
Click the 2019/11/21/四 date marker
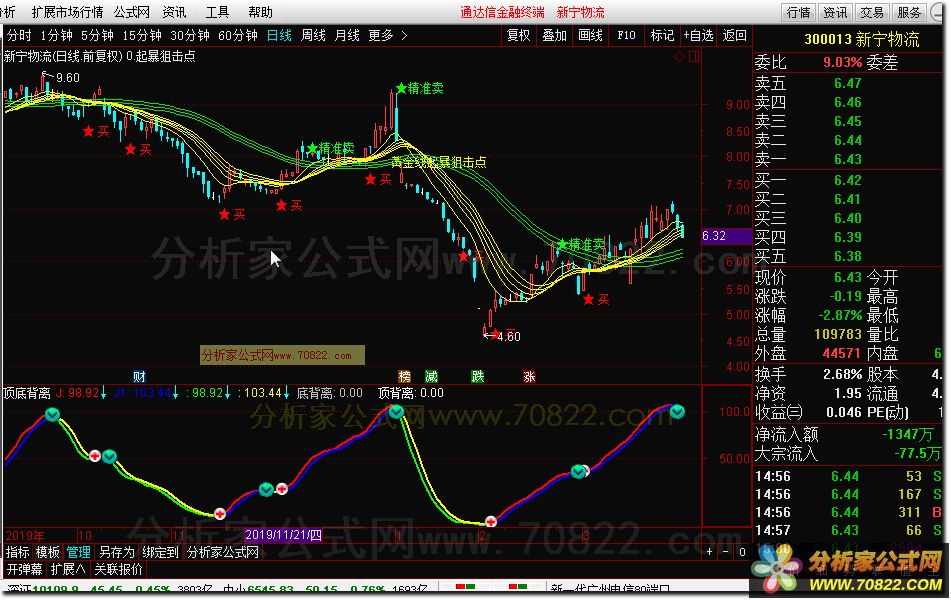tap(283, 534)
